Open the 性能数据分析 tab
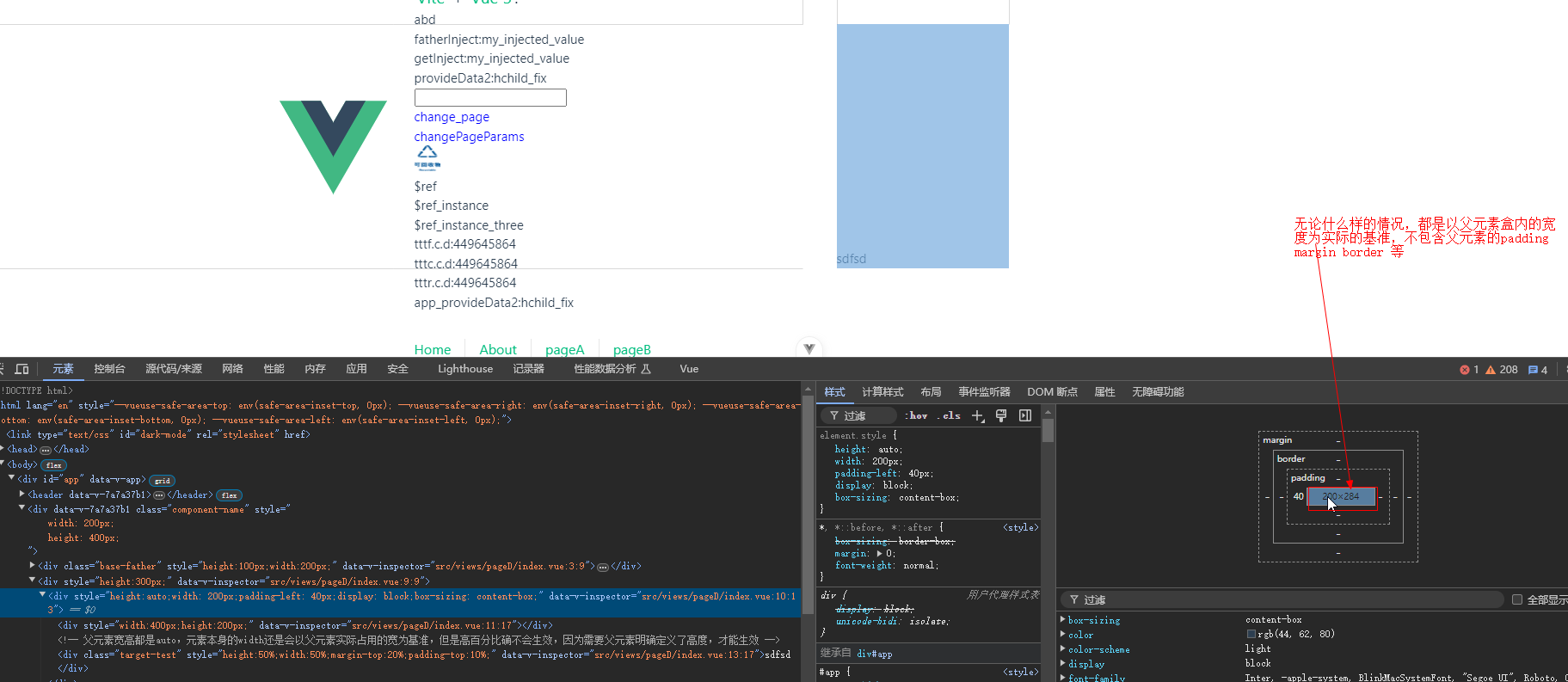 pos(612,369)
